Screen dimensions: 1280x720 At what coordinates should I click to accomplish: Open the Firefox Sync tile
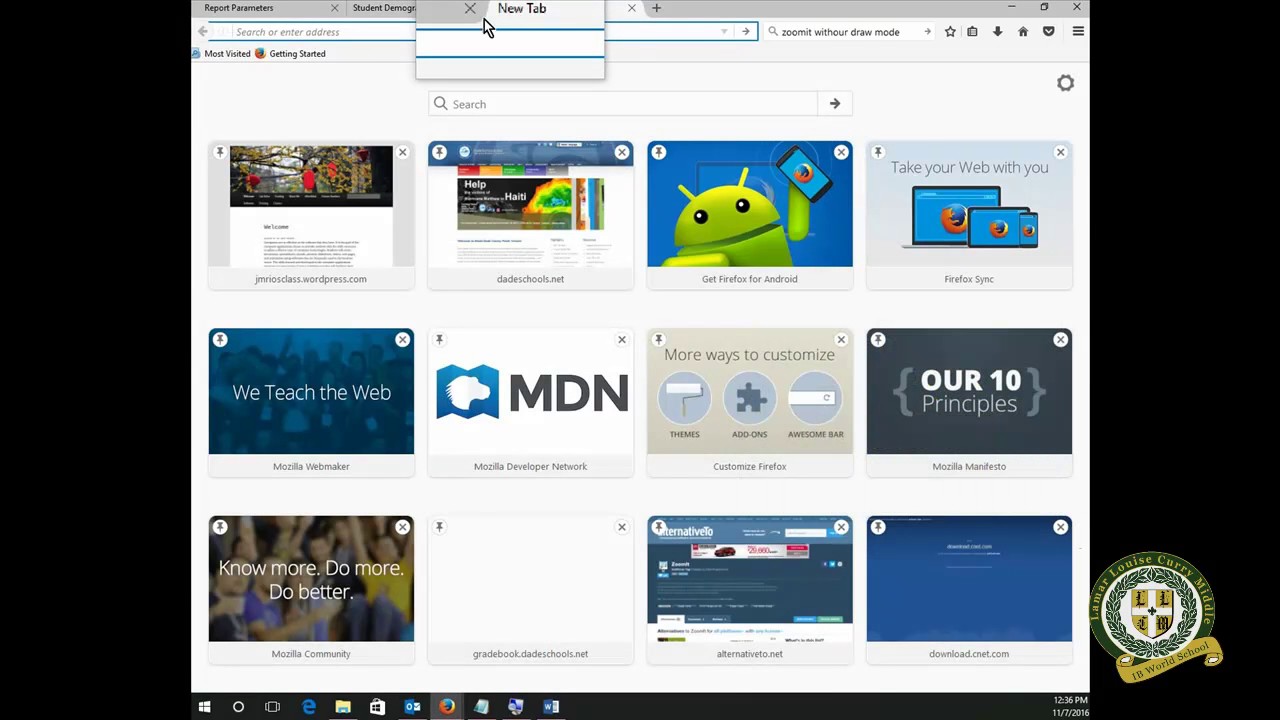[969, 215]
